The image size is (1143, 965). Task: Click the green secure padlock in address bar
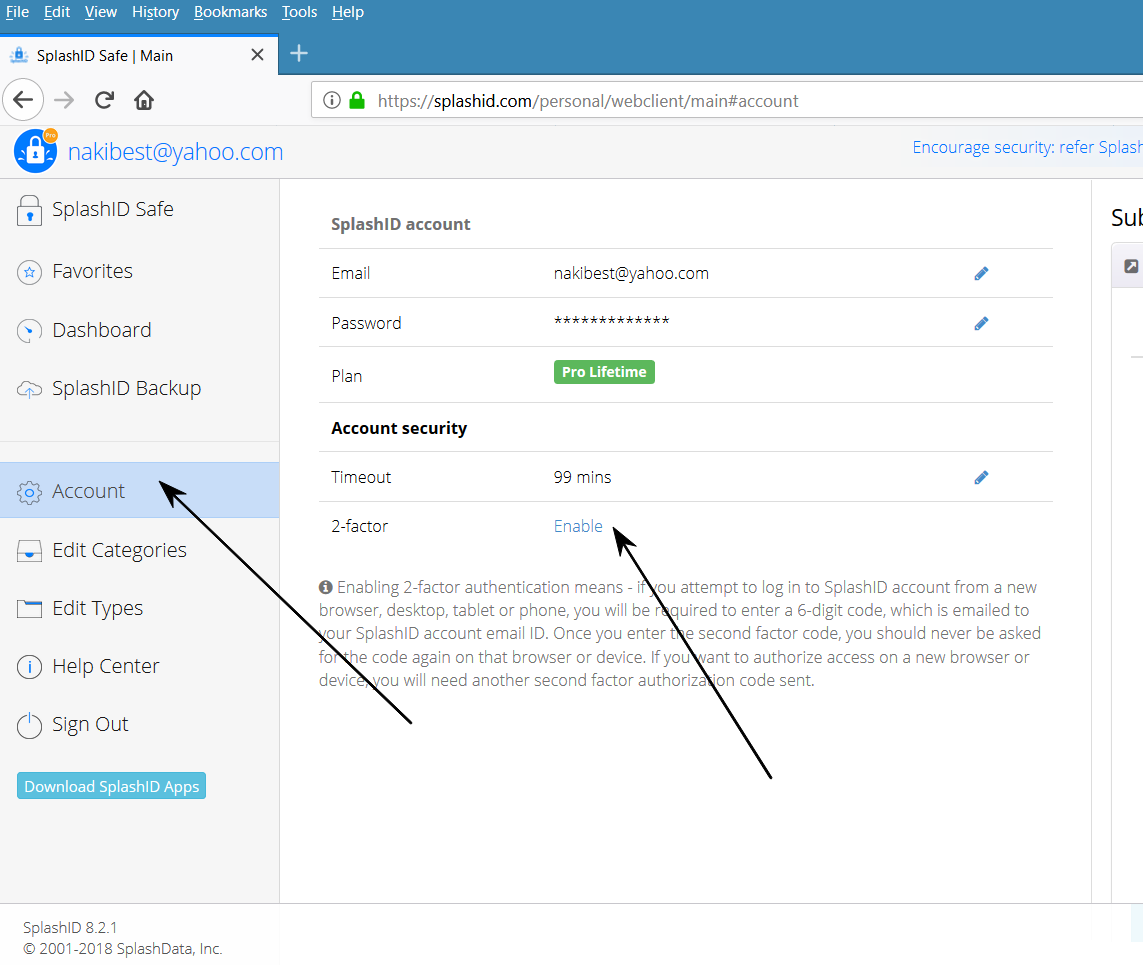[357, 100]
